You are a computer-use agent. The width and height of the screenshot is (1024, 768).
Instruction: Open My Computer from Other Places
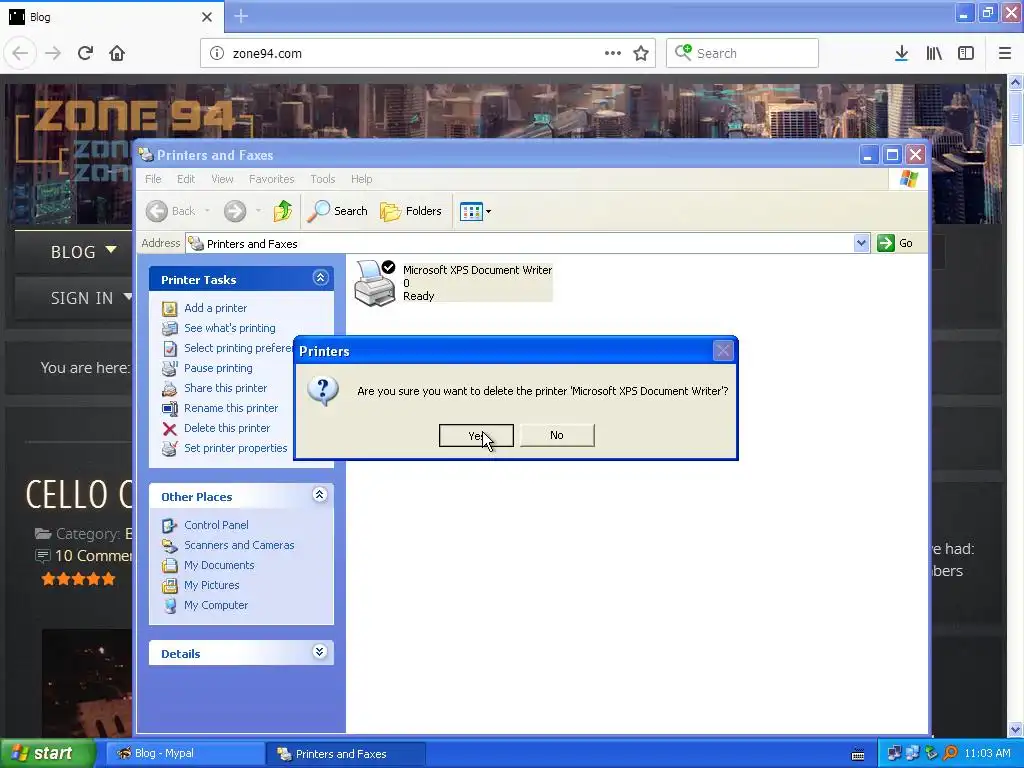[216, 605]
